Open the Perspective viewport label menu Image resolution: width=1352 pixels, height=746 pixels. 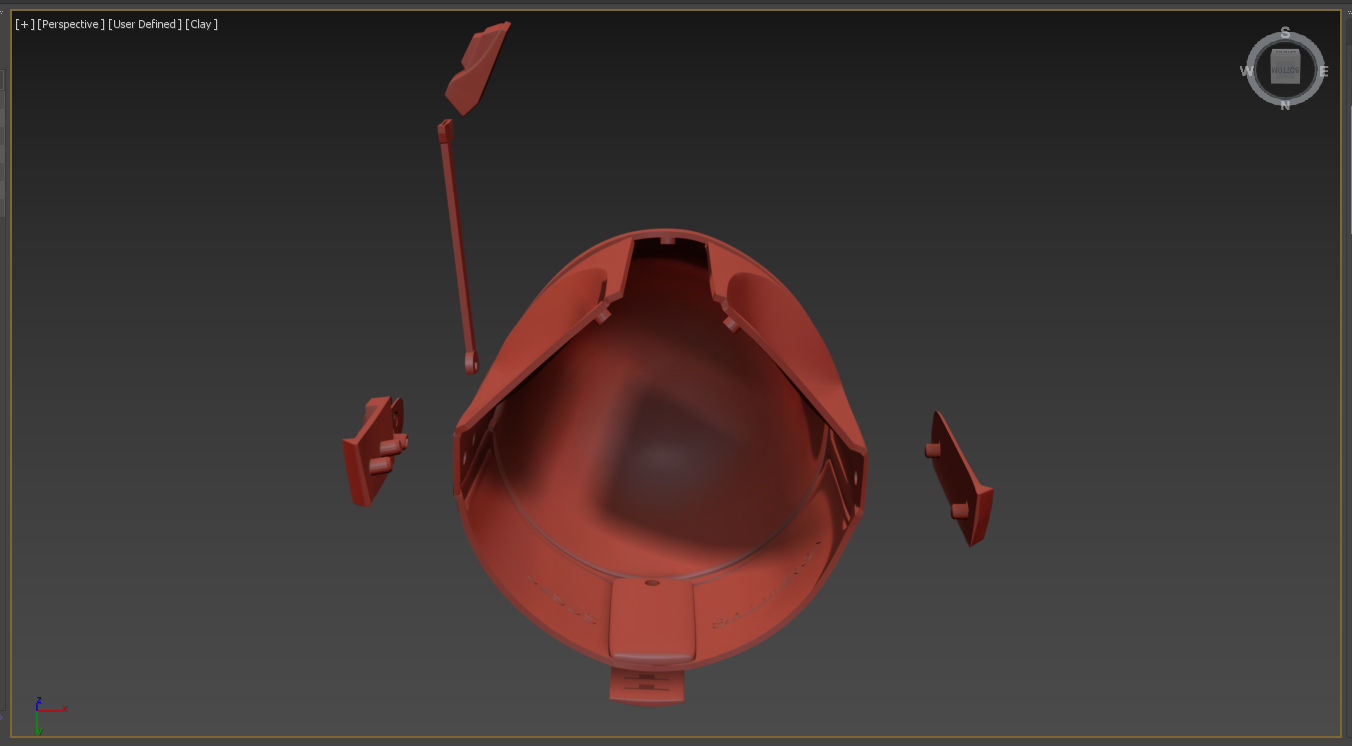click(x=71, y=24)
